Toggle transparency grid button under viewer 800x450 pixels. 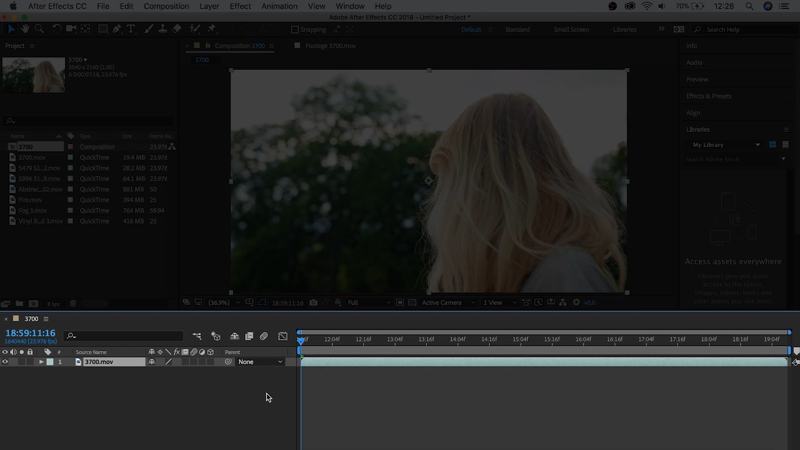pyautogui.click(x=412, y=303)
